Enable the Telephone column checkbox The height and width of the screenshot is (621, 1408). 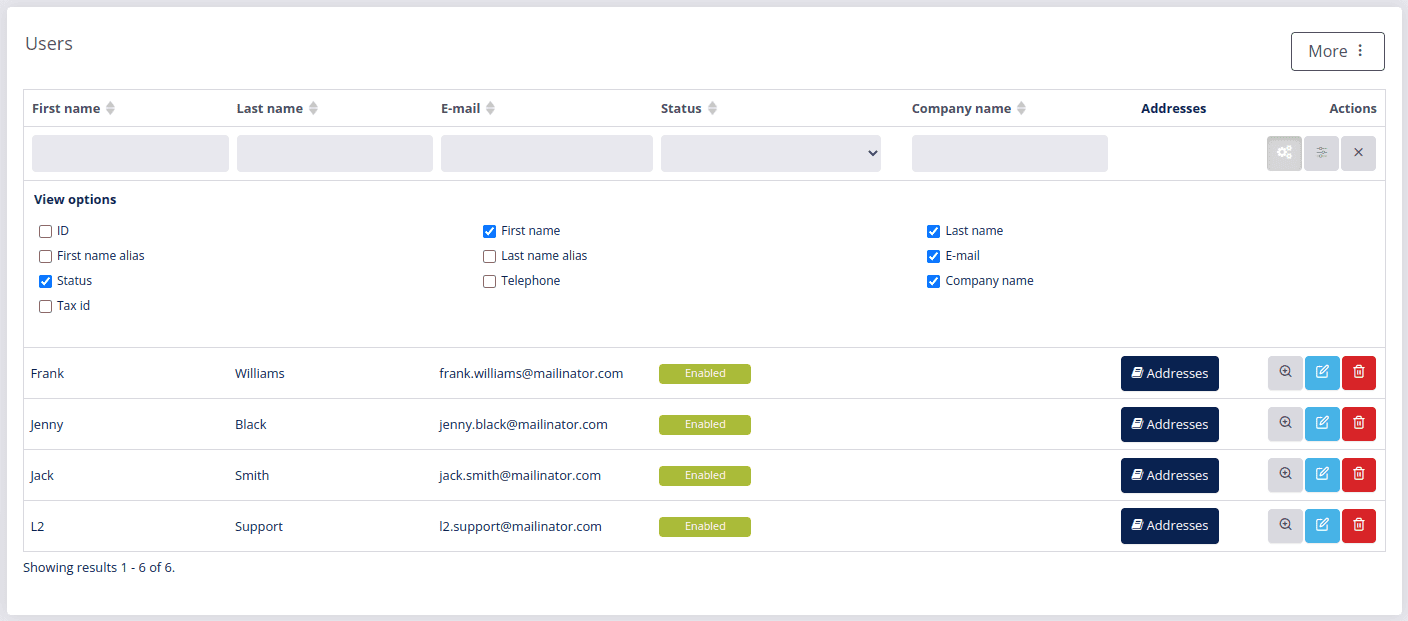489,281
